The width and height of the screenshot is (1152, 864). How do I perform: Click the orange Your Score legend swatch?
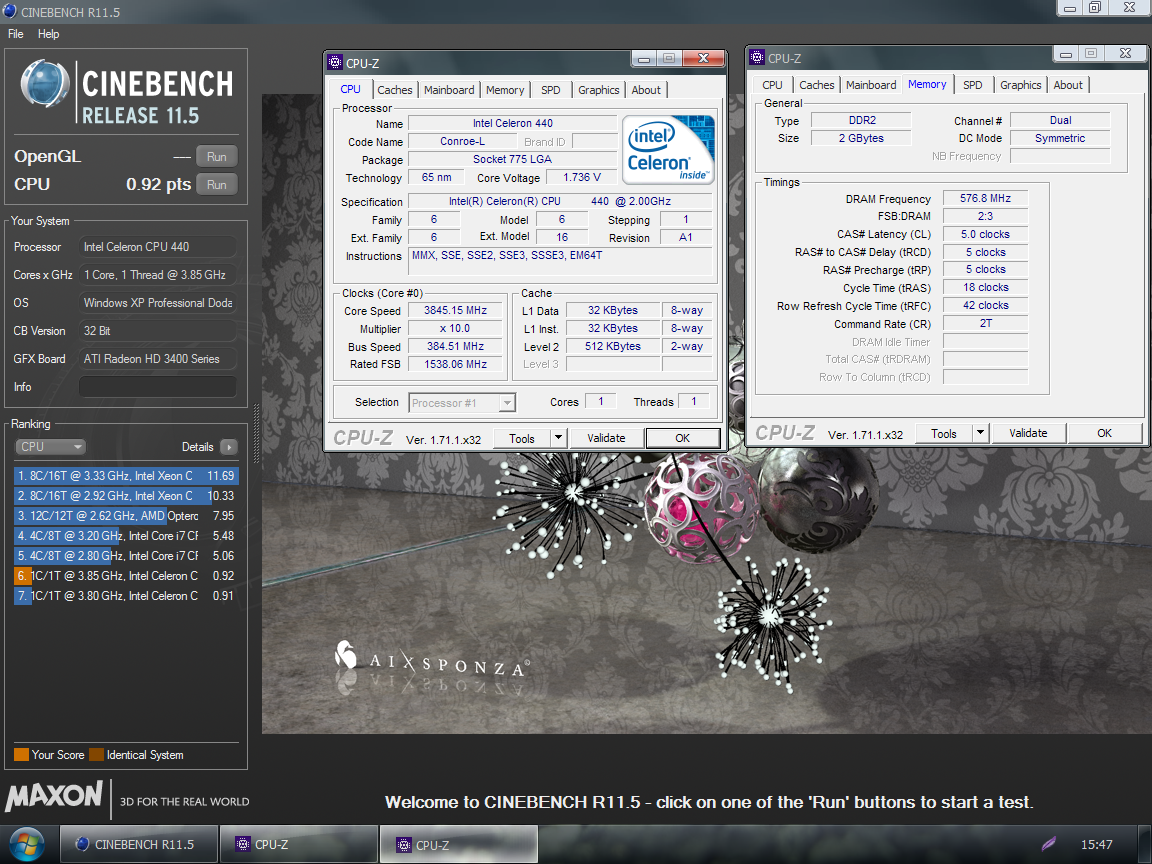pyautogui.click(x=21, y=755)
